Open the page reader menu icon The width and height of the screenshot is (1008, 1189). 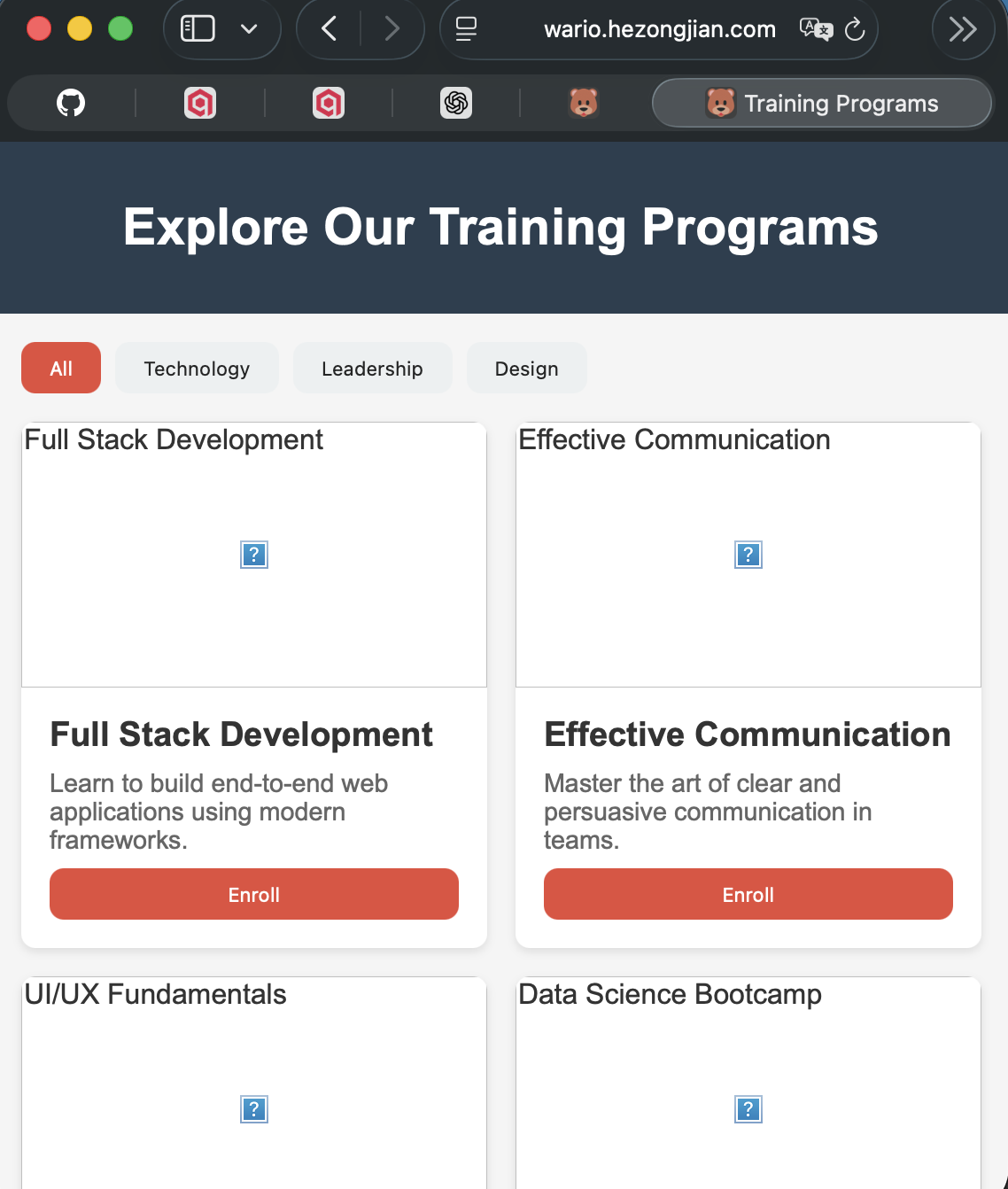coord(466,29)
